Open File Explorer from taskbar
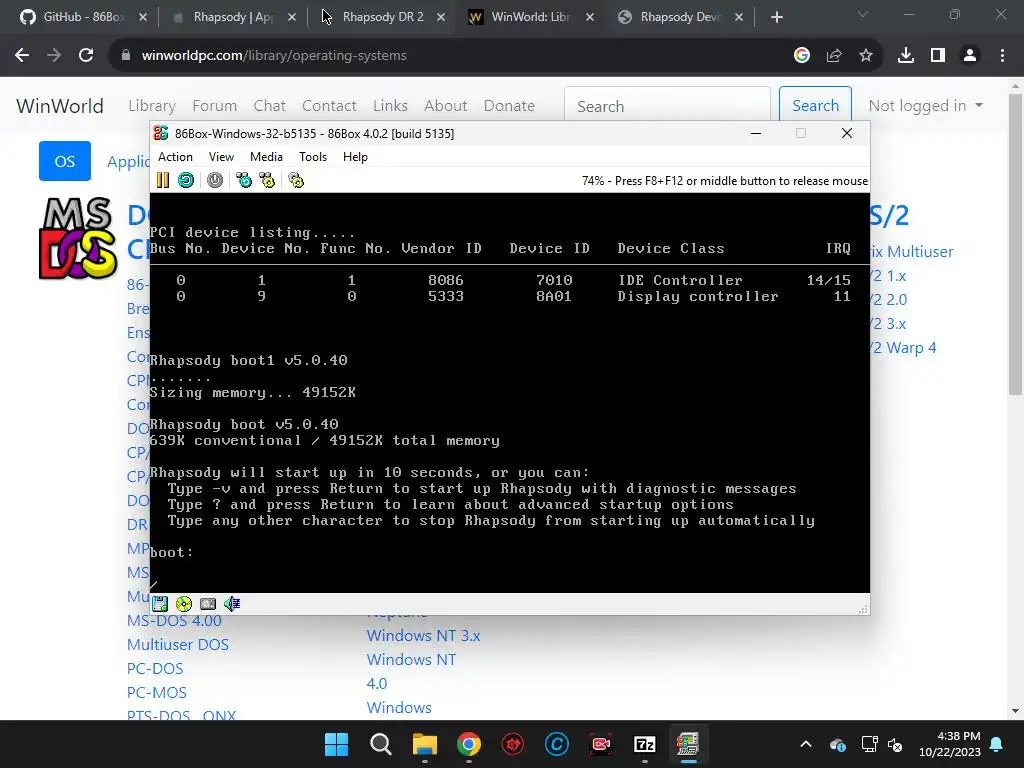 424,744
